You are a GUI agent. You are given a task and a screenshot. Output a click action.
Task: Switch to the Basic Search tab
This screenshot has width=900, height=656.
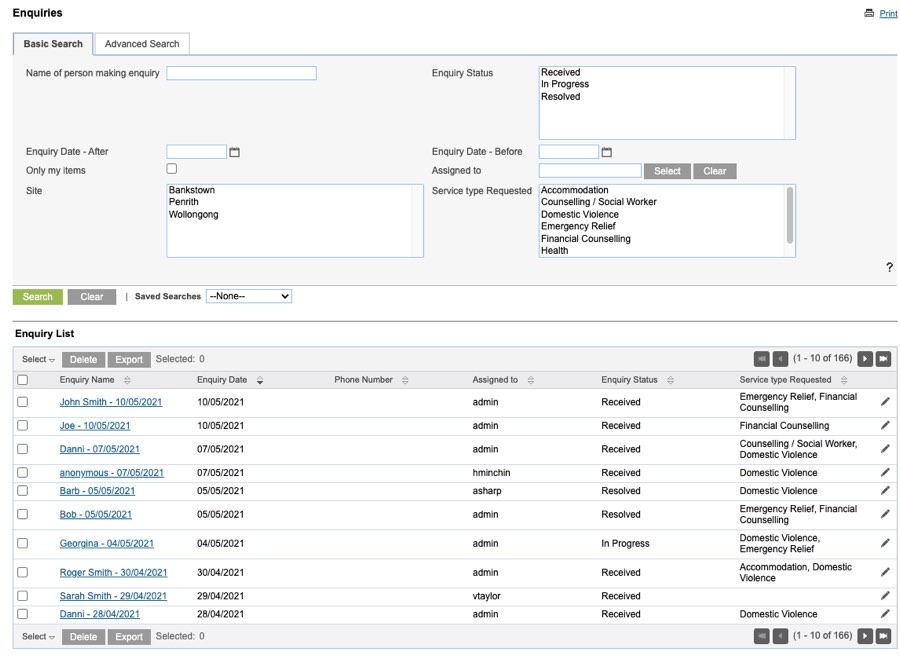pos(53,44)
